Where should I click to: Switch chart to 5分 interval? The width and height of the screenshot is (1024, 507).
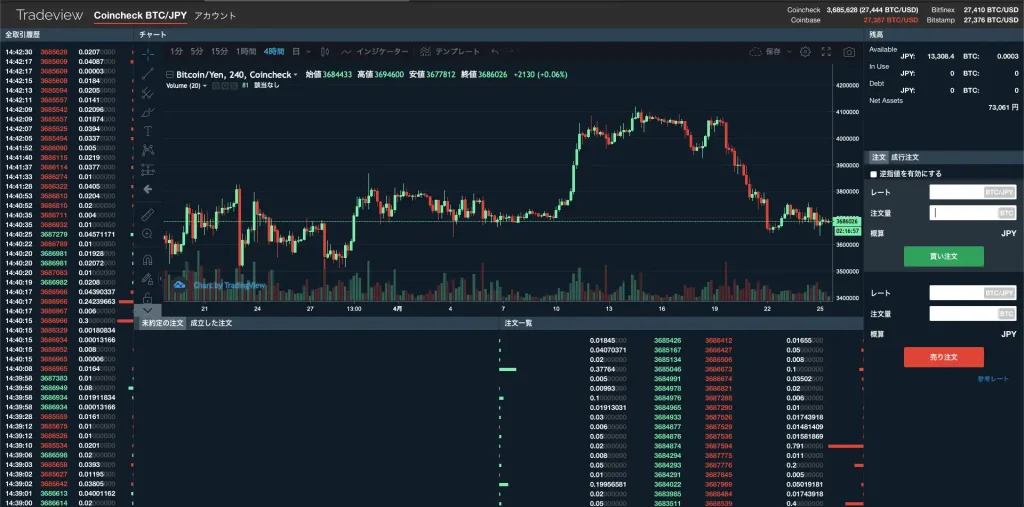click(x=197, y=52)
